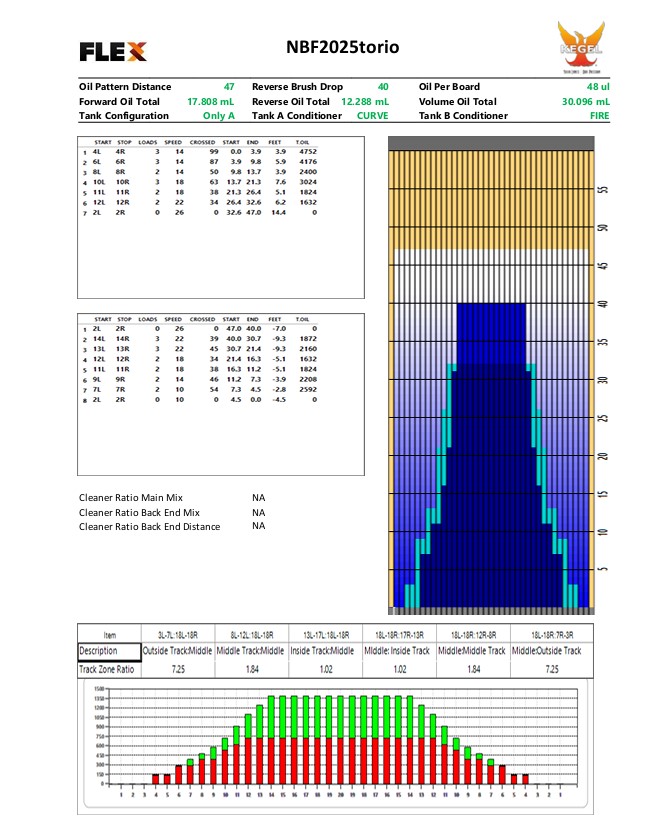Click the Oil Per Board value 48 ul
This screenshot has width=646, height=831.
tap(598, 87)
